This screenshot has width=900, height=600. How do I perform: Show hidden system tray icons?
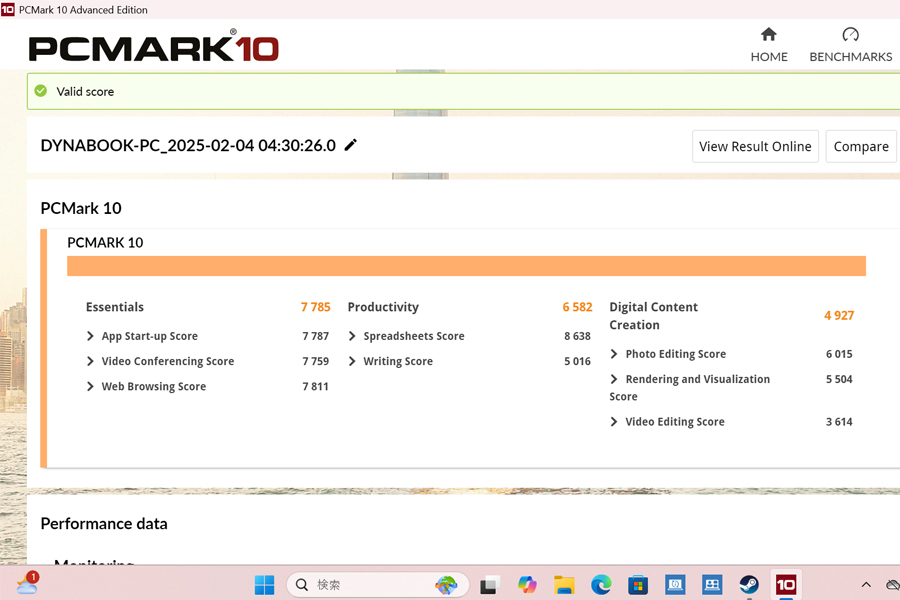(x=866, y=585)
